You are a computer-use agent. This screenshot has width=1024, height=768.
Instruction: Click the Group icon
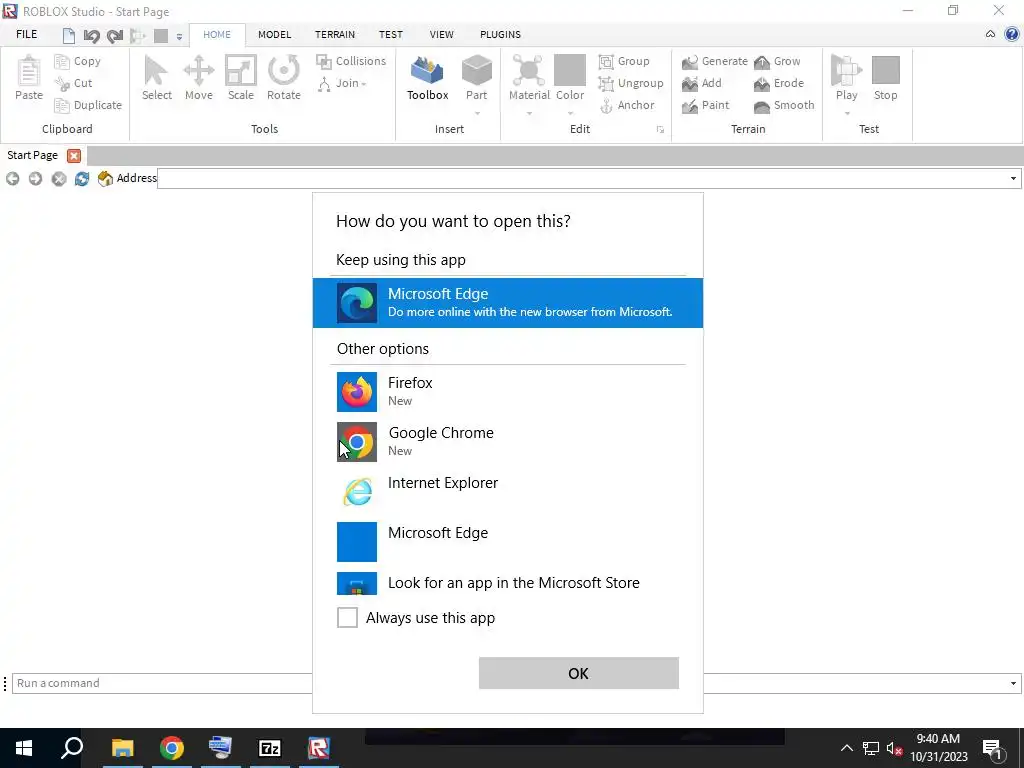click(606, 61)
